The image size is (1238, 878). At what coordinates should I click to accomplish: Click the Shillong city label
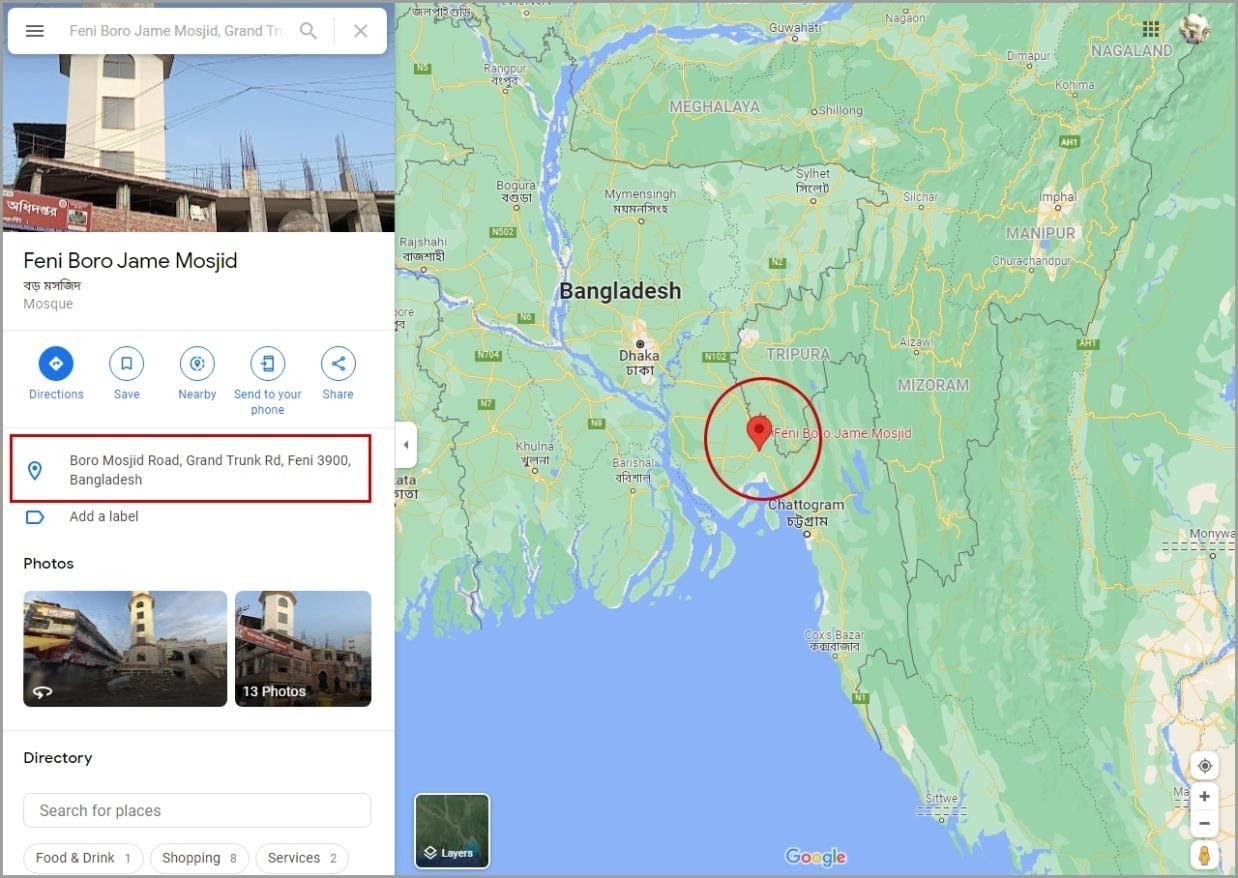840,110
